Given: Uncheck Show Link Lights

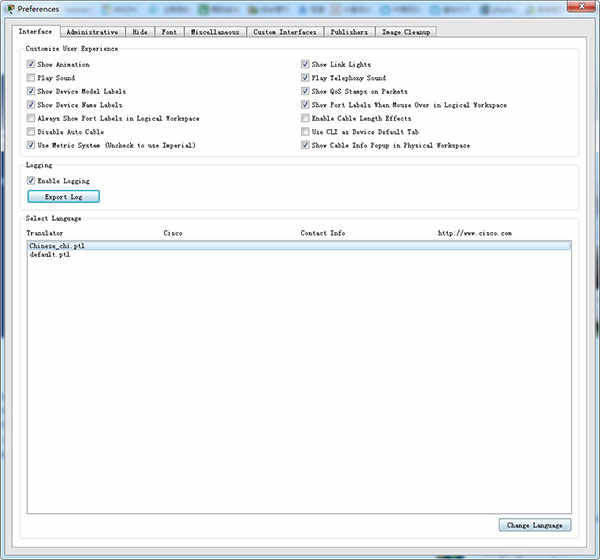Looking at the screenshot, I should tap(305, 64).
